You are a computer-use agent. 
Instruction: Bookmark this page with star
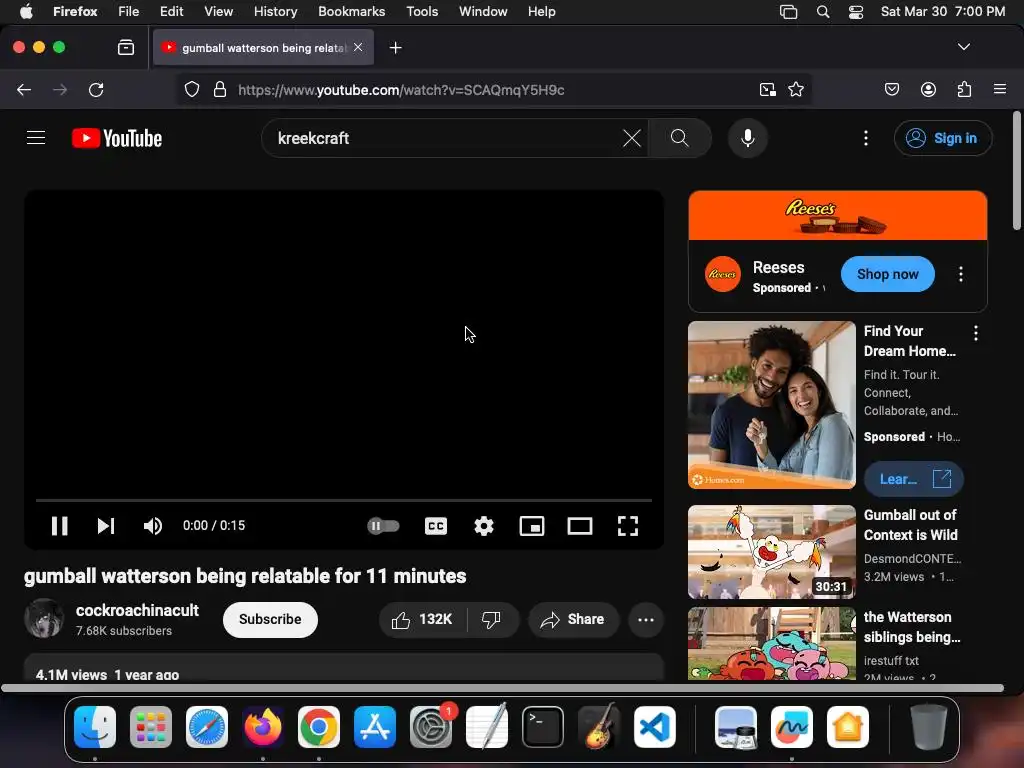[x=795, y=89]
